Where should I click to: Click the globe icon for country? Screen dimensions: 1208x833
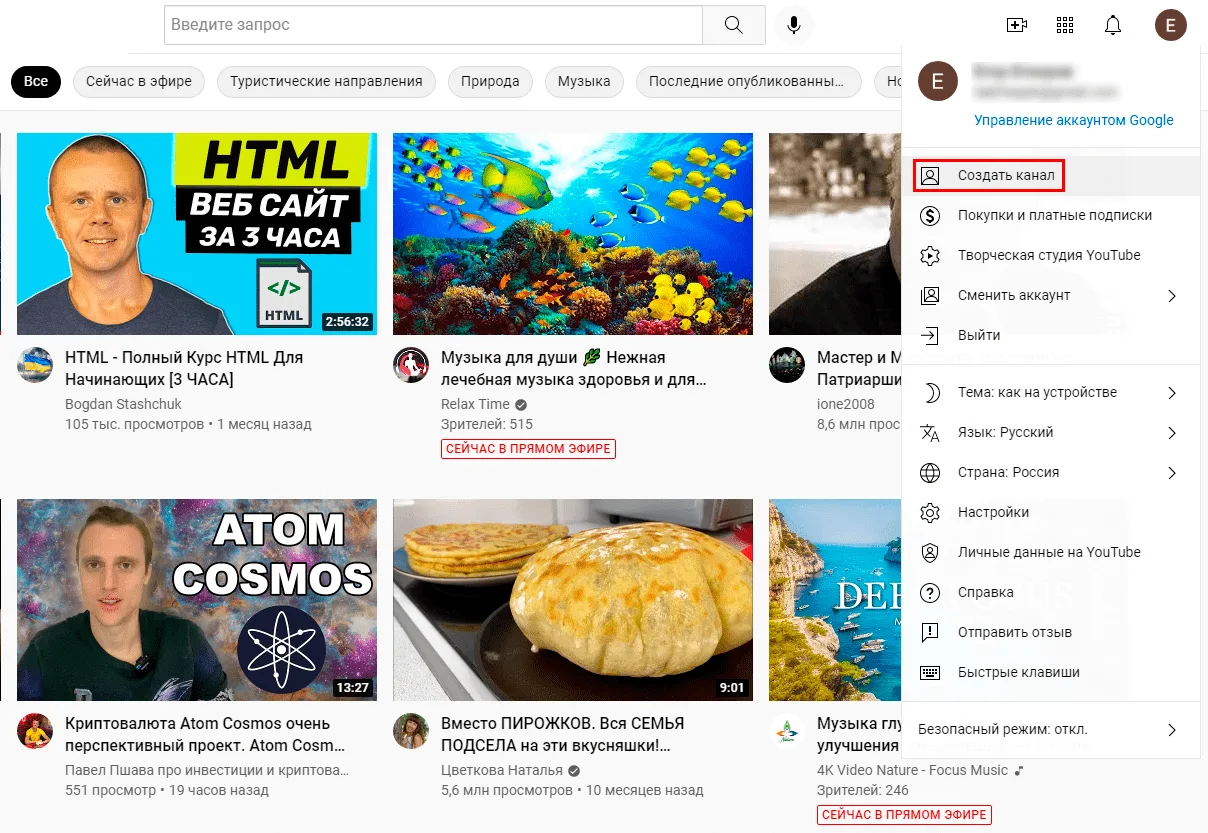(930, 473)
